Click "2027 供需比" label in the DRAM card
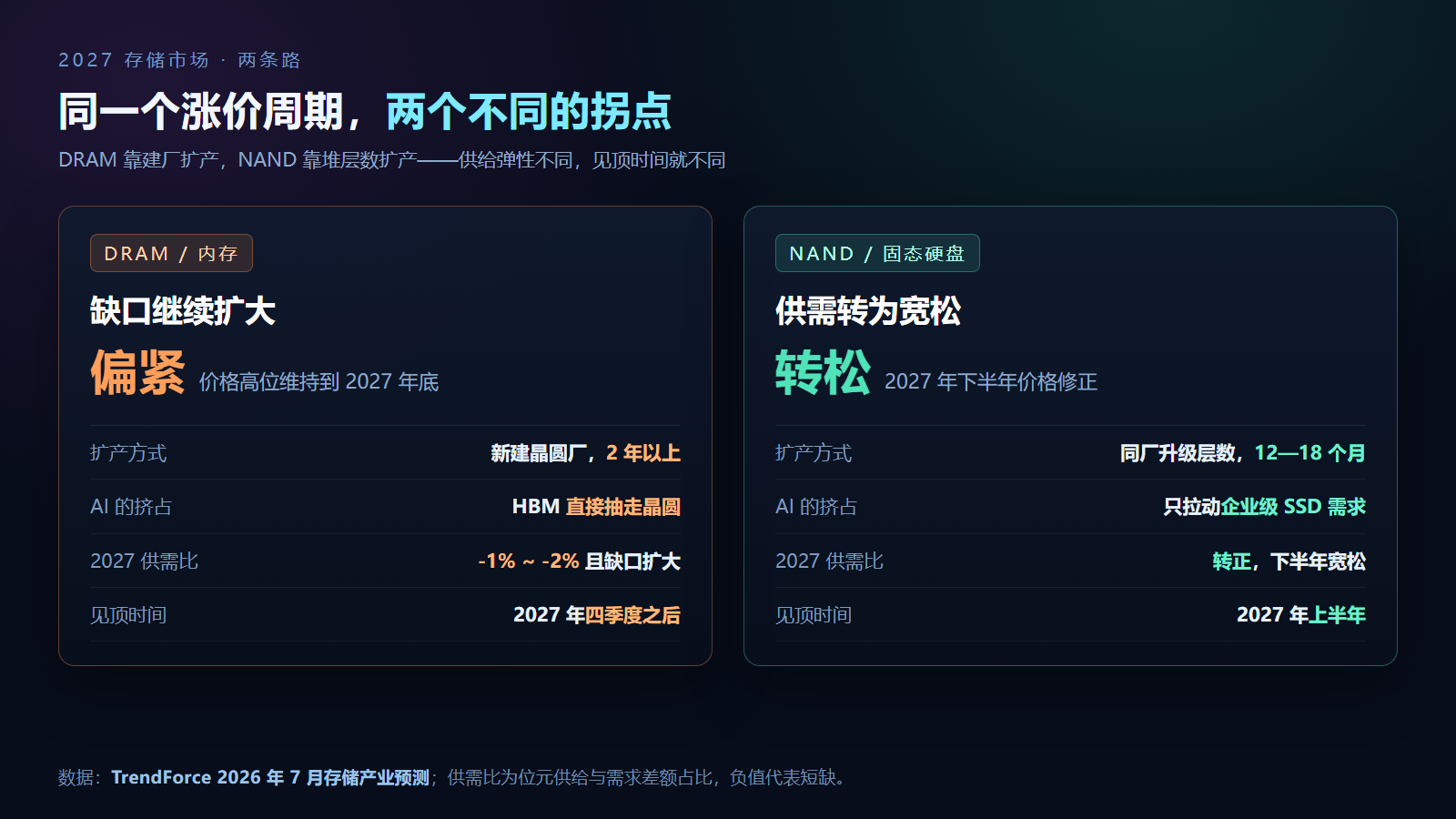The image size is (1456, 819). (x=144, y=561)
